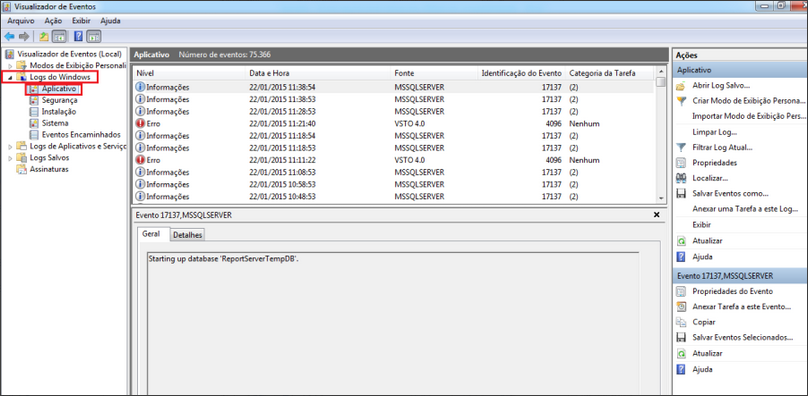Click the Anexar Tarefa a este Evento icon
The width and height of the screenshot is (808, 396).
[x=681, y=307]
